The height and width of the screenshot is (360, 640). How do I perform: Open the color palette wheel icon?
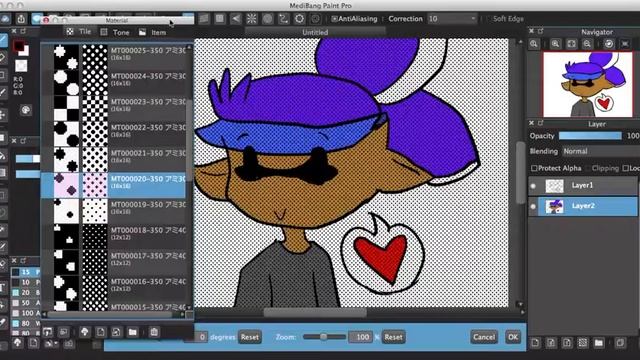tap(26, 110)
